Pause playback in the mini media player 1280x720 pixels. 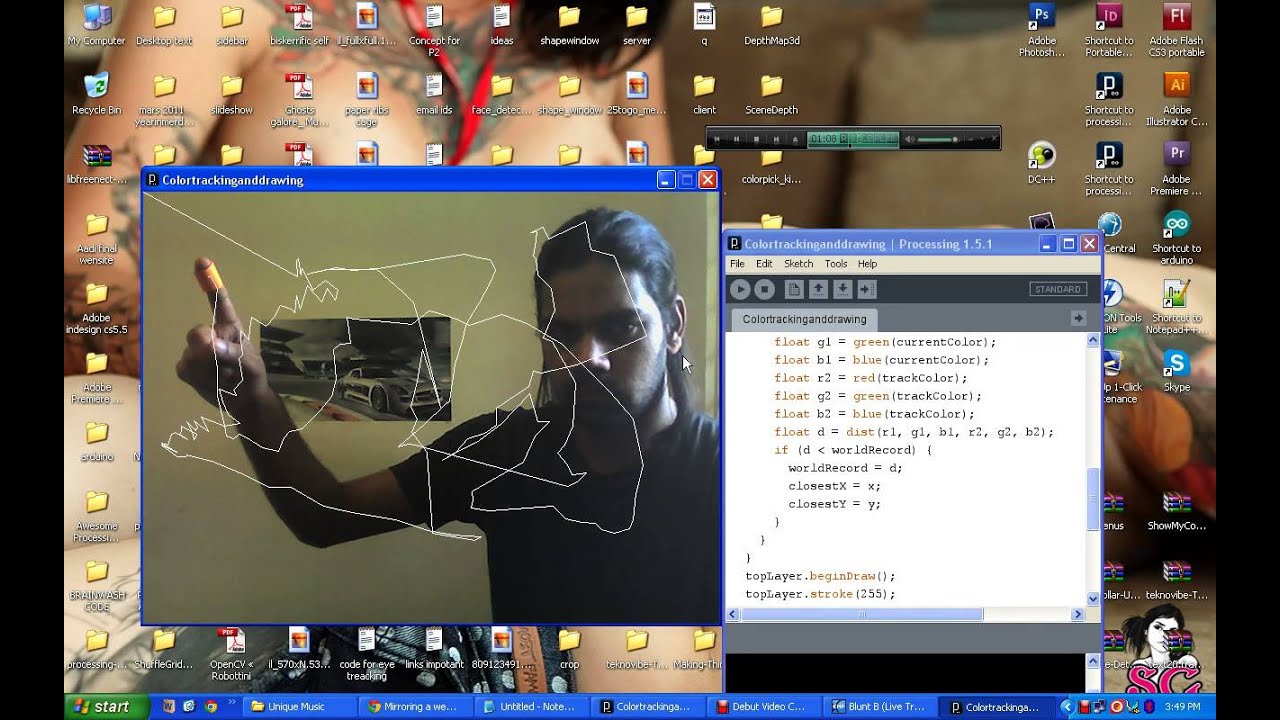click(737, 139)
